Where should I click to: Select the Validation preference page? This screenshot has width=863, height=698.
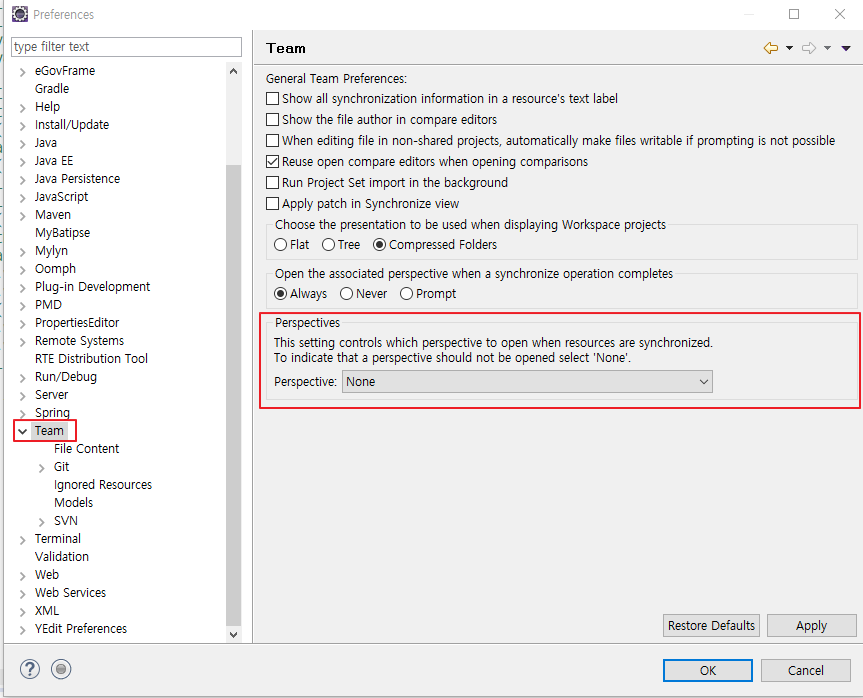pos(62,557)
